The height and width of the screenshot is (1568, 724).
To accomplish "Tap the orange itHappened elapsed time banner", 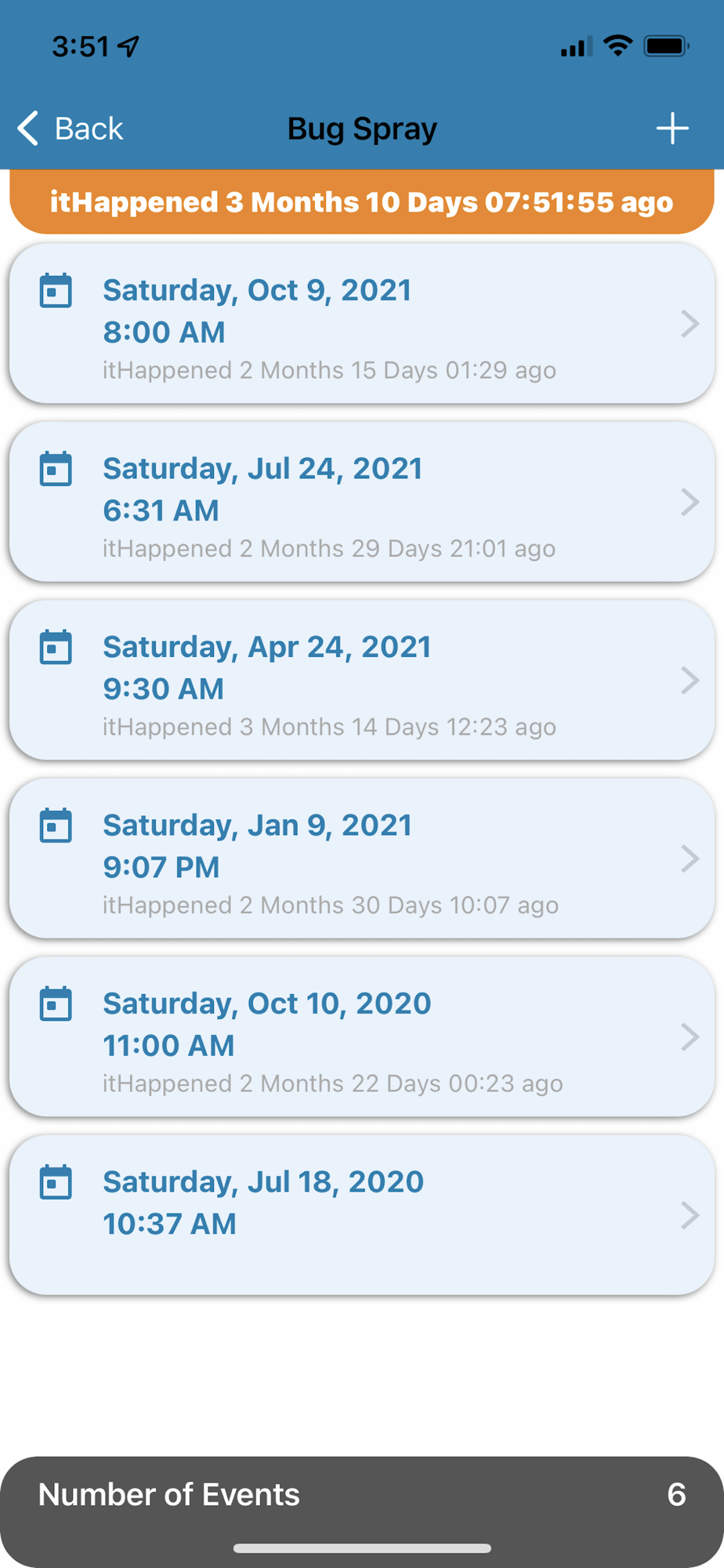I will tap(362, 201).
